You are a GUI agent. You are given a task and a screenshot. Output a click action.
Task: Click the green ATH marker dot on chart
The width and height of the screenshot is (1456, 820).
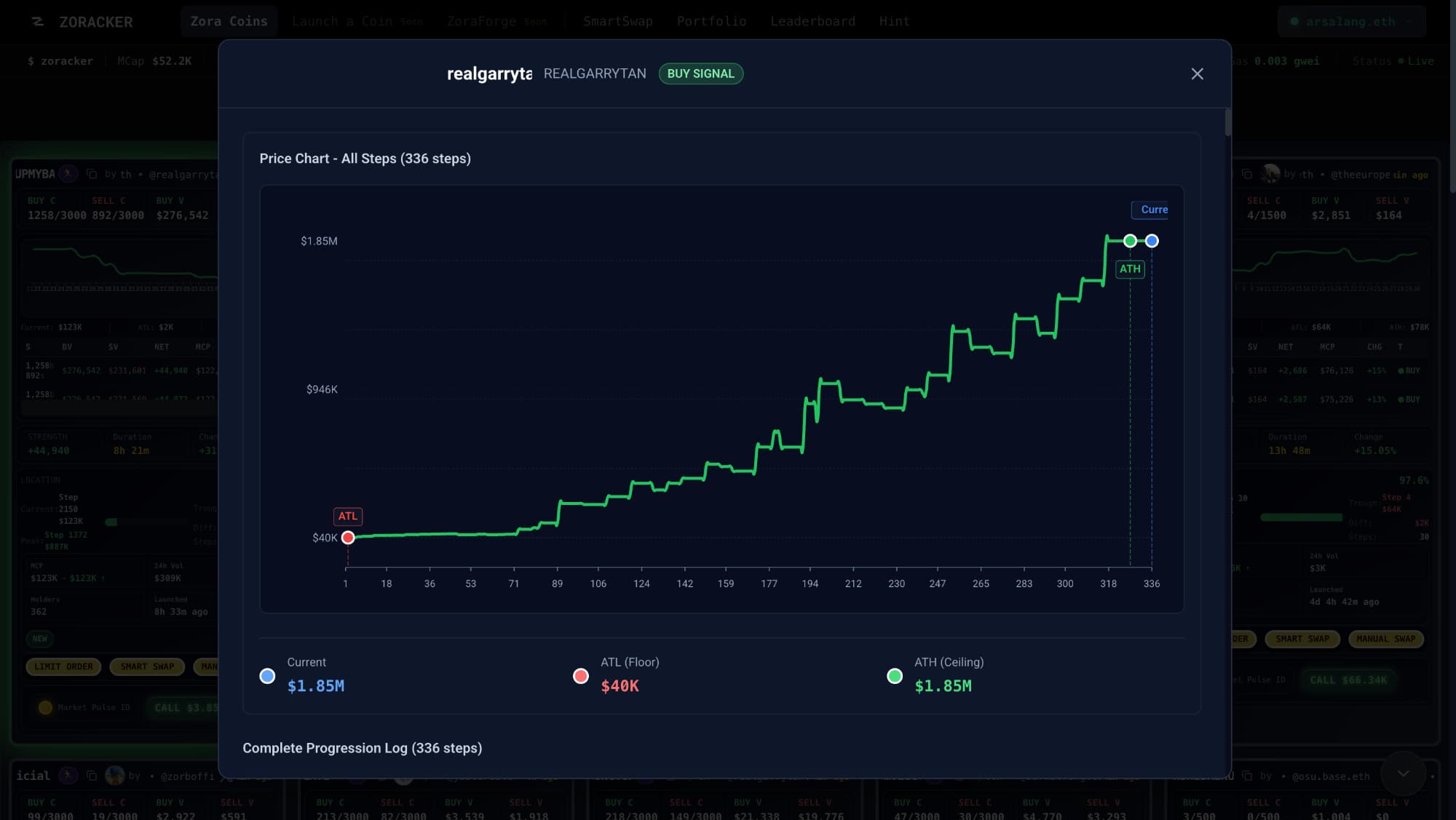click(1130, 241)
